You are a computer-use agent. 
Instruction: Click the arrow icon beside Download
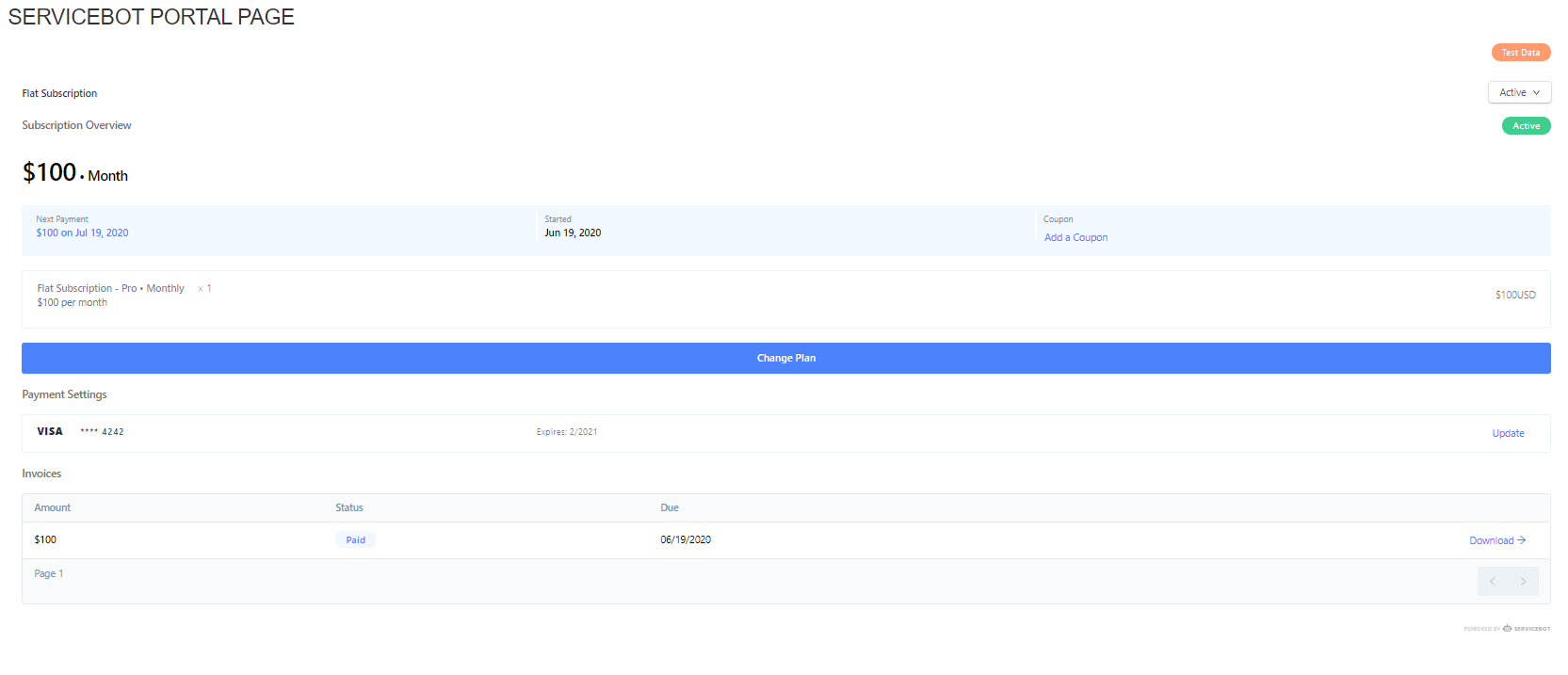tap(1522, 540)
